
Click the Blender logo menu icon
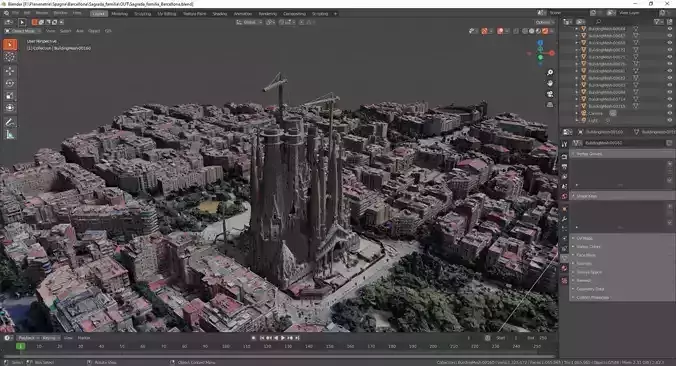click(x=7, y=13)
